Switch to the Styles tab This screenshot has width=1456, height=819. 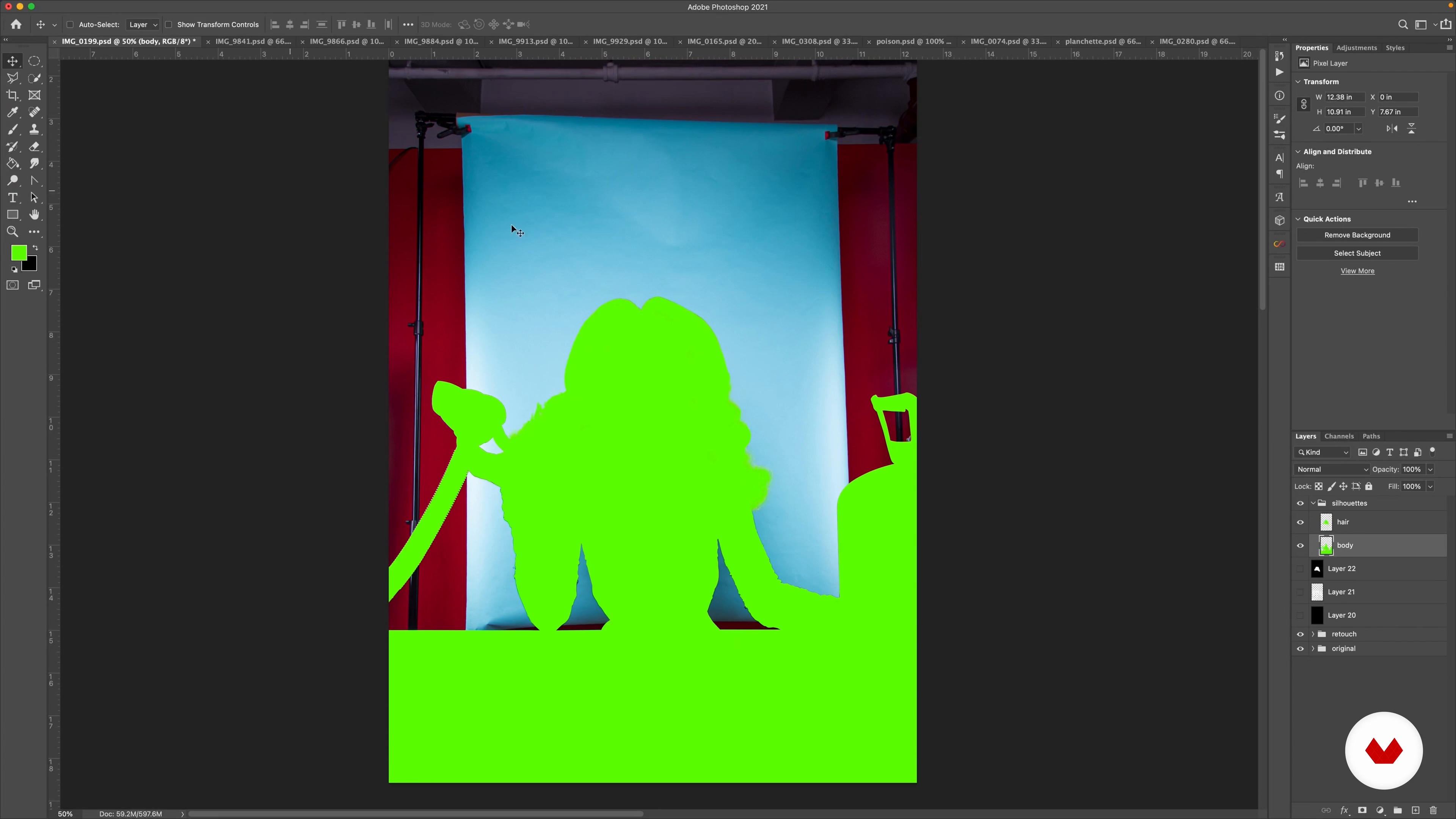pyautogui.click(x=1395, y=48)
